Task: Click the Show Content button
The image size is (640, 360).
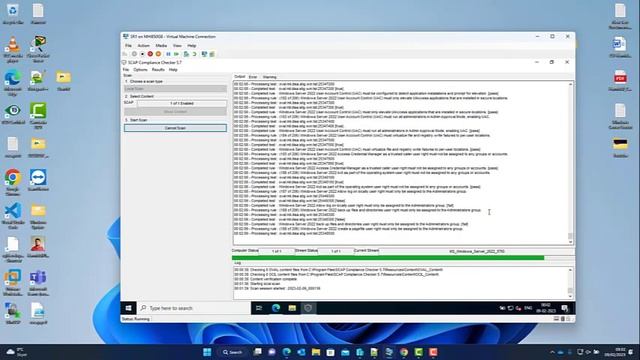Action: (x=176, y=111)
